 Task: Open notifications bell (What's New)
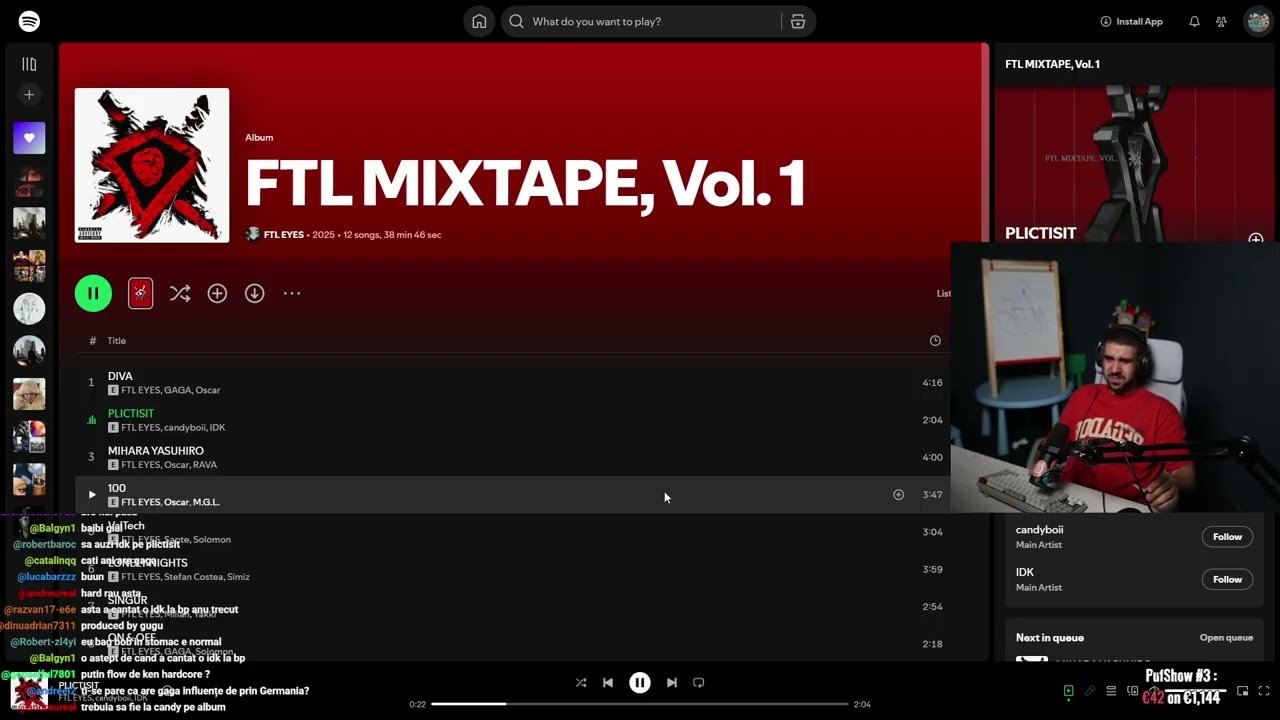(x=1194, y=21)
